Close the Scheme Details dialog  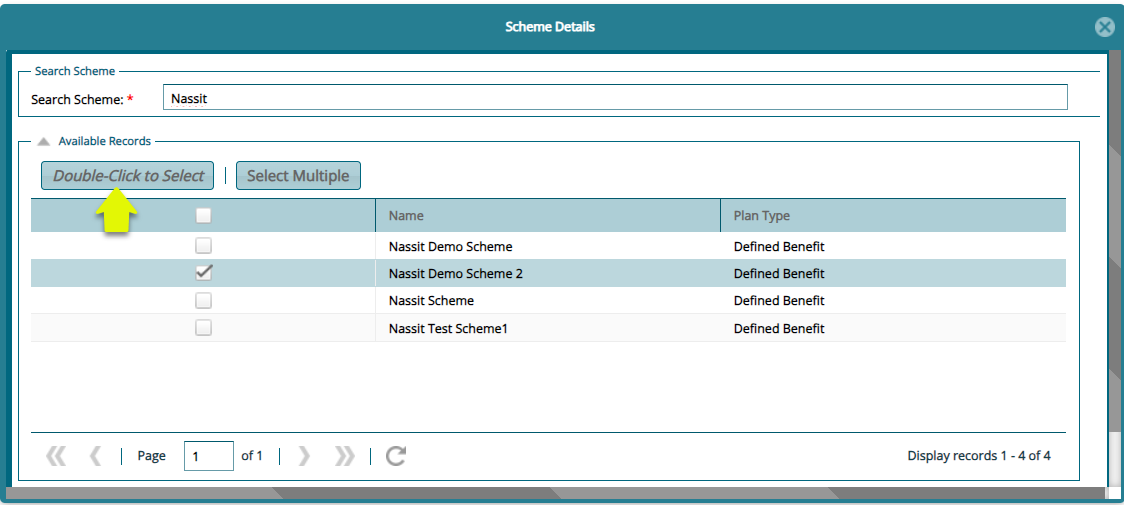pos(1104,27)
